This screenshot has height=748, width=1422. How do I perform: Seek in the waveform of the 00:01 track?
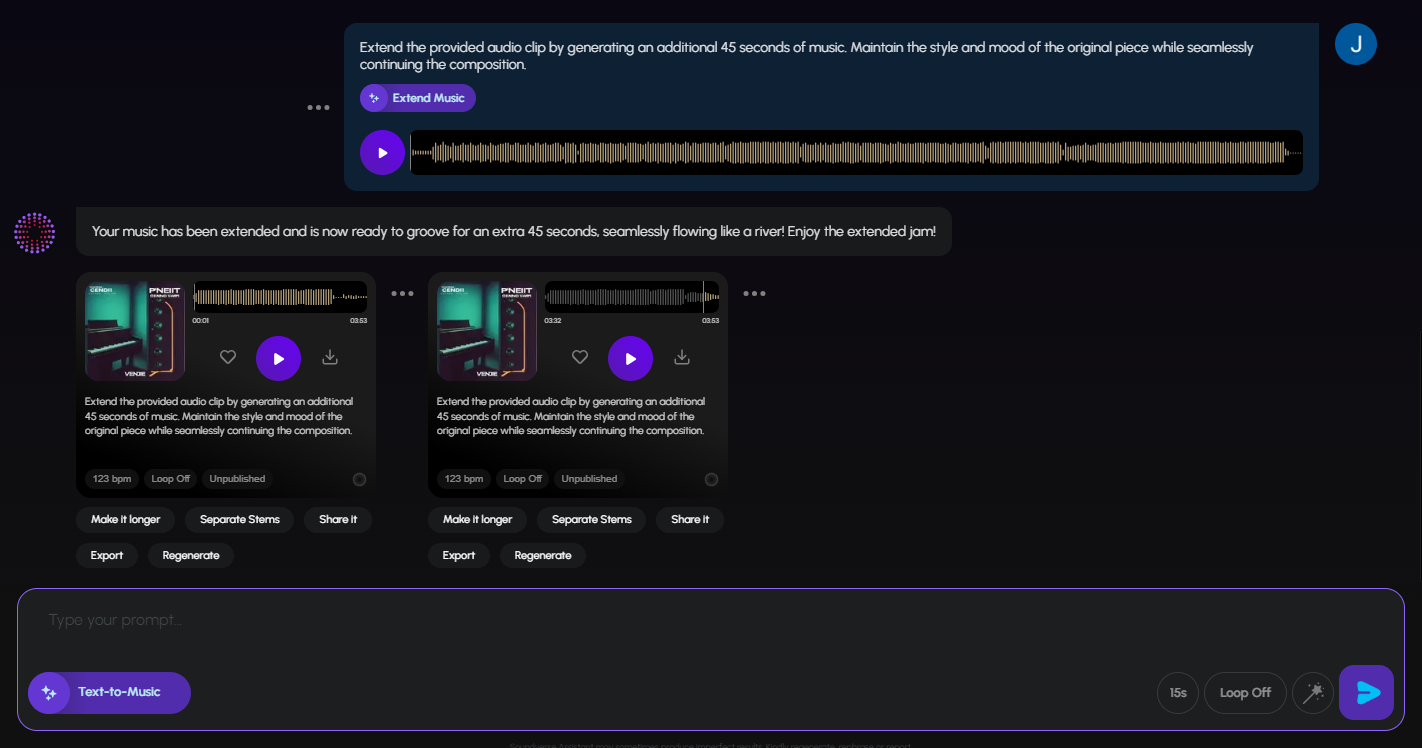click(279, 297)
